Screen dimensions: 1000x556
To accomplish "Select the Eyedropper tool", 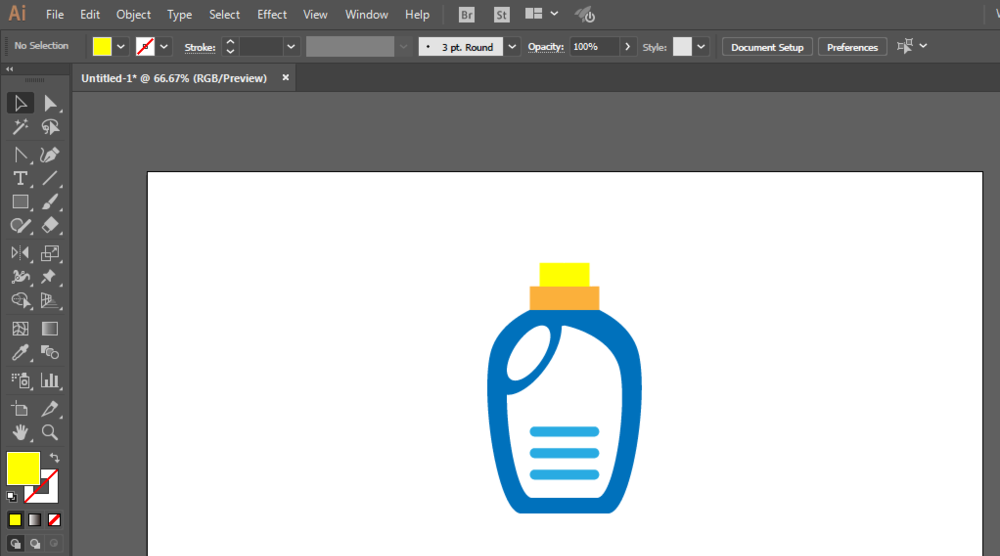I will (x=20, y=353).
